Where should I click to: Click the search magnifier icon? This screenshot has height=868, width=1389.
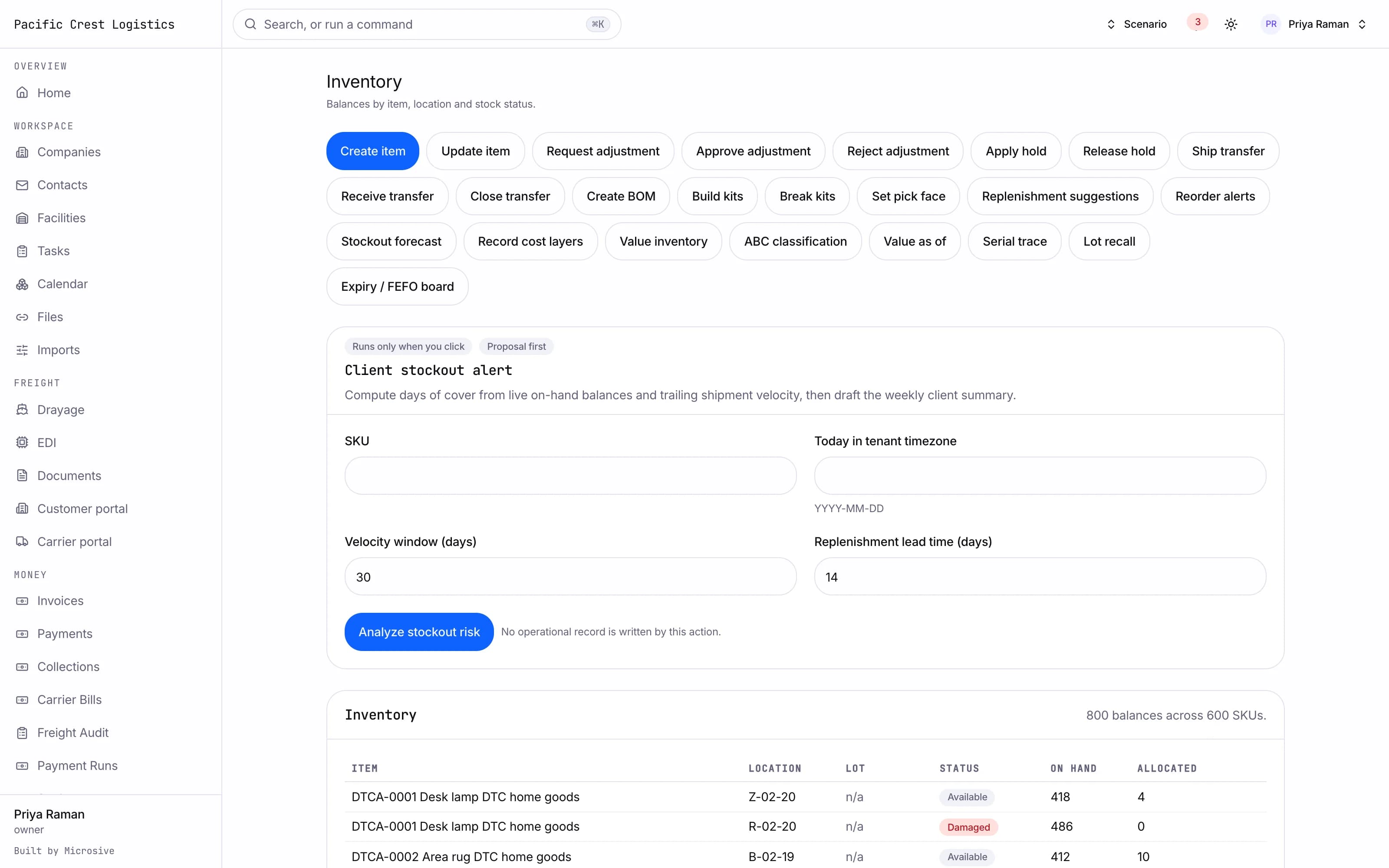[x=250, y=24]
